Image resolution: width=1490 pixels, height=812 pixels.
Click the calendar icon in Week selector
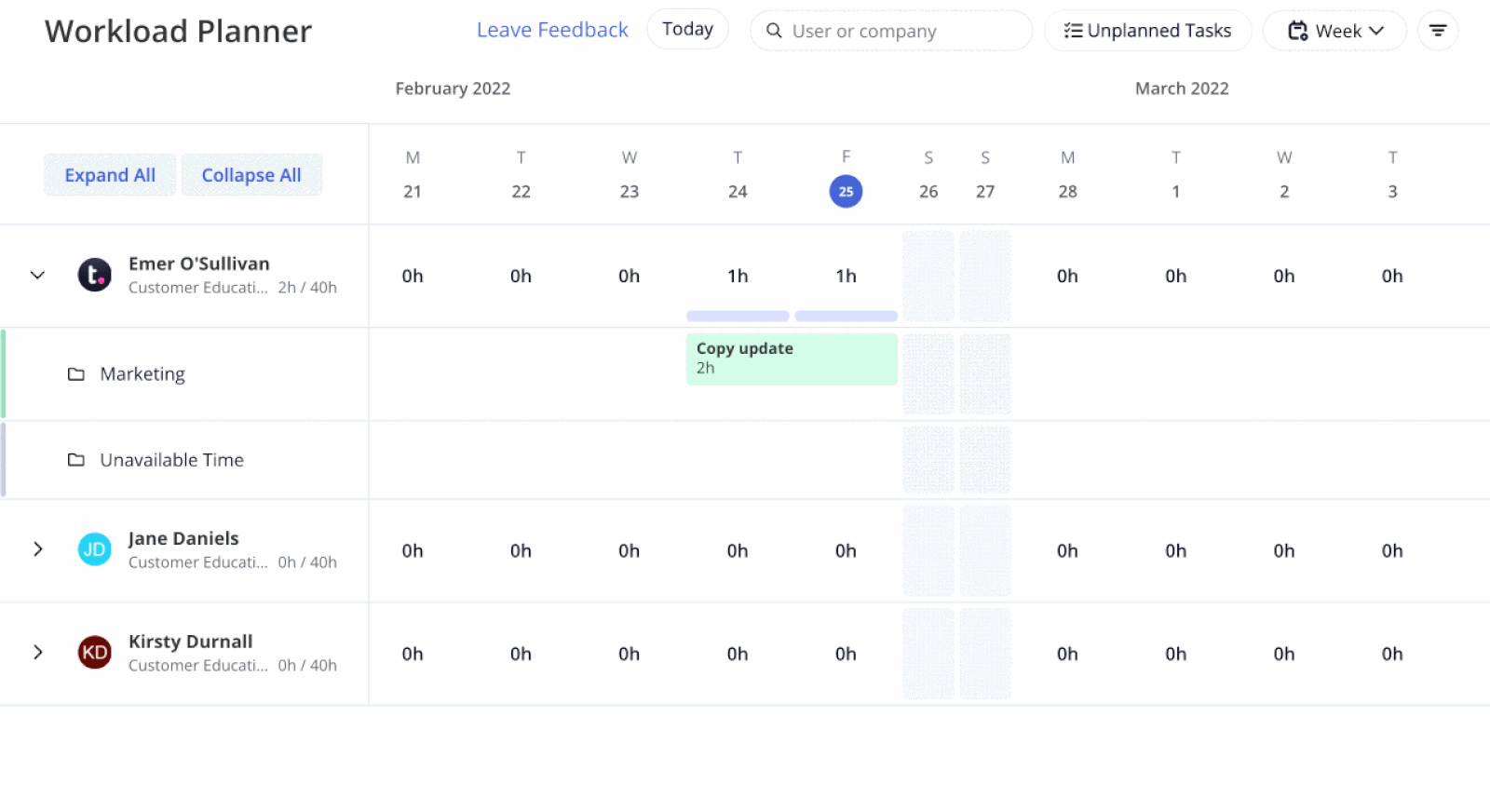click(1297, 31)
